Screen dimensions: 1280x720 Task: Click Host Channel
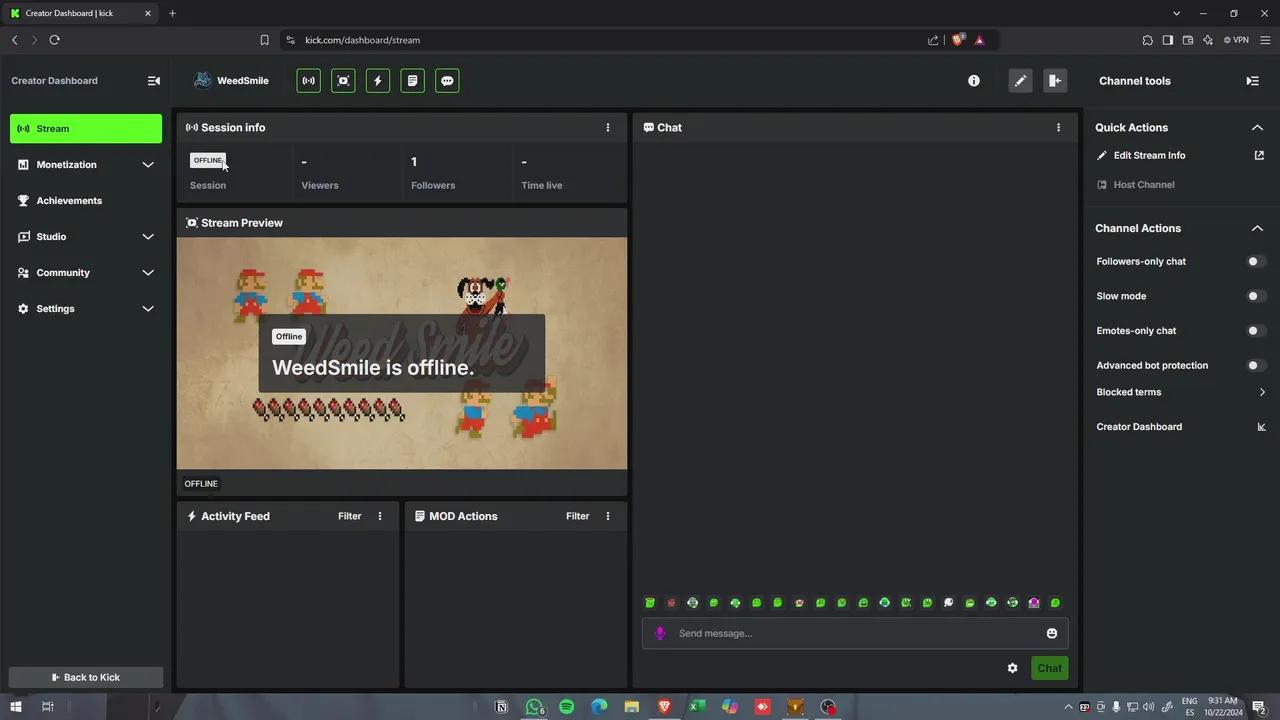(x=1143, y=185)
